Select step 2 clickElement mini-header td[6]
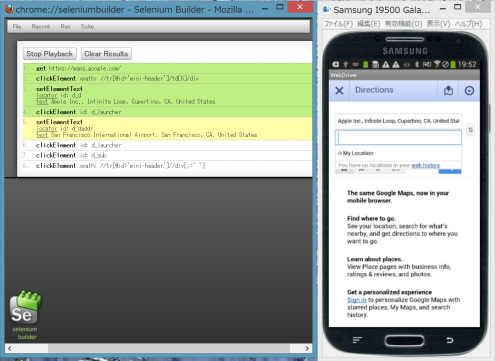Image resolution: width=495 pixels, height=361 pixels. [x=168, y=78]
